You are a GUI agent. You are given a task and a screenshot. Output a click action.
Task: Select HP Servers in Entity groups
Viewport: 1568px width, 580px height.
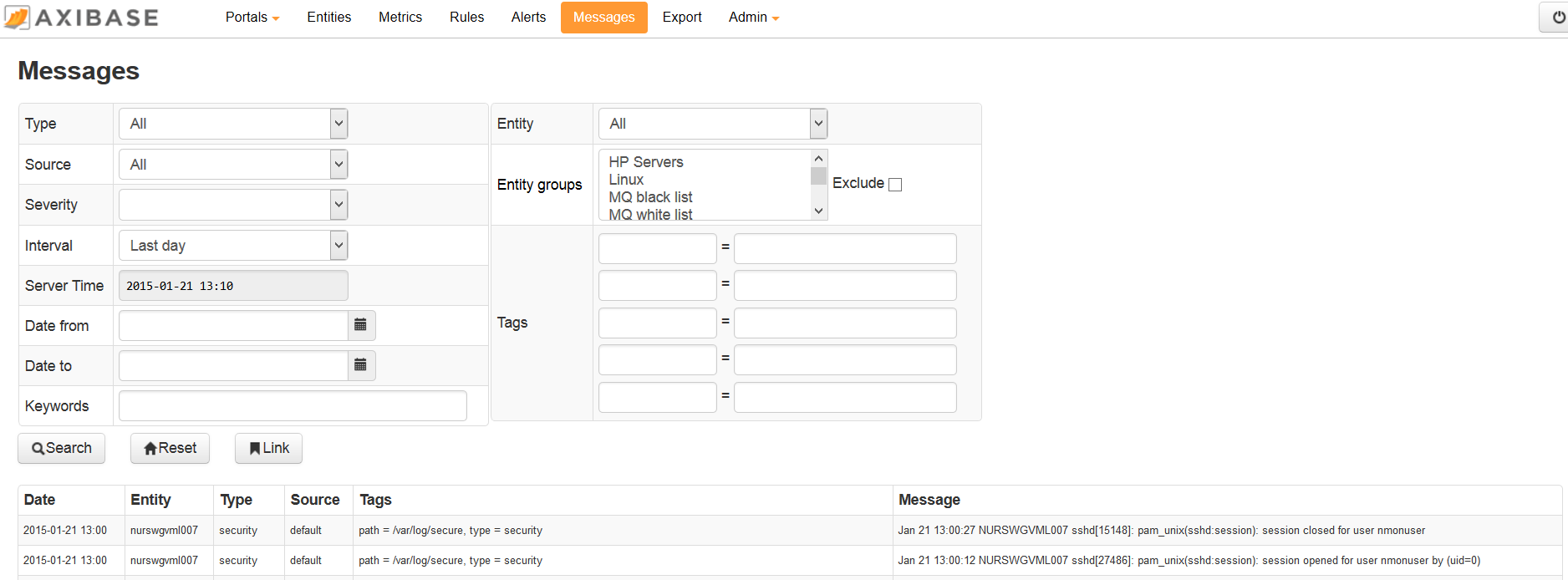646,162
